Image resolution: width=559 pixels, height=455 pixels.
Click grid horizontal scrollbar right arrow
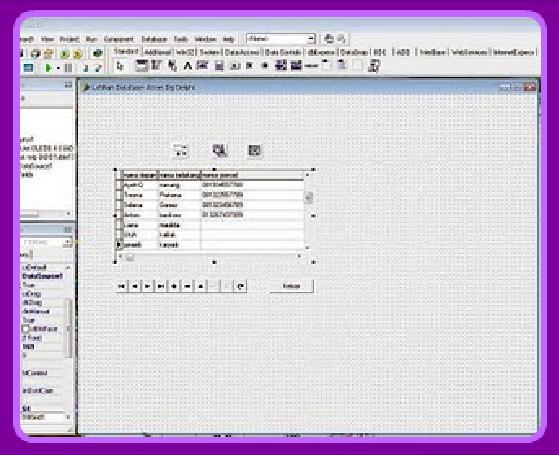pos(299,256)
